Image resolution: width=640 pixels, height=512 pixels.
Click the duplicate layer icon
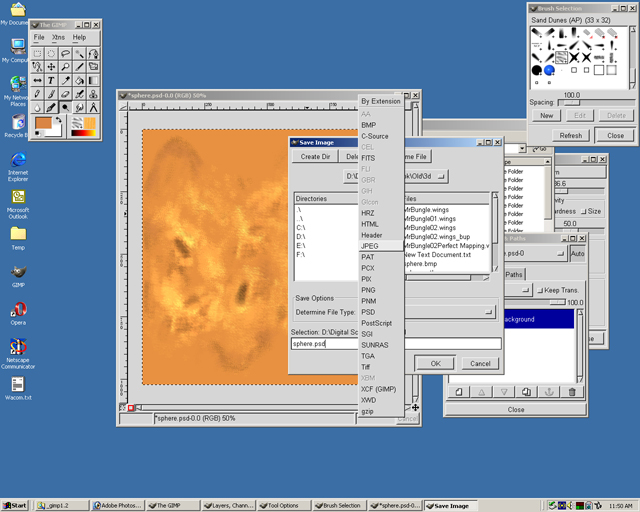coord(526,392)
